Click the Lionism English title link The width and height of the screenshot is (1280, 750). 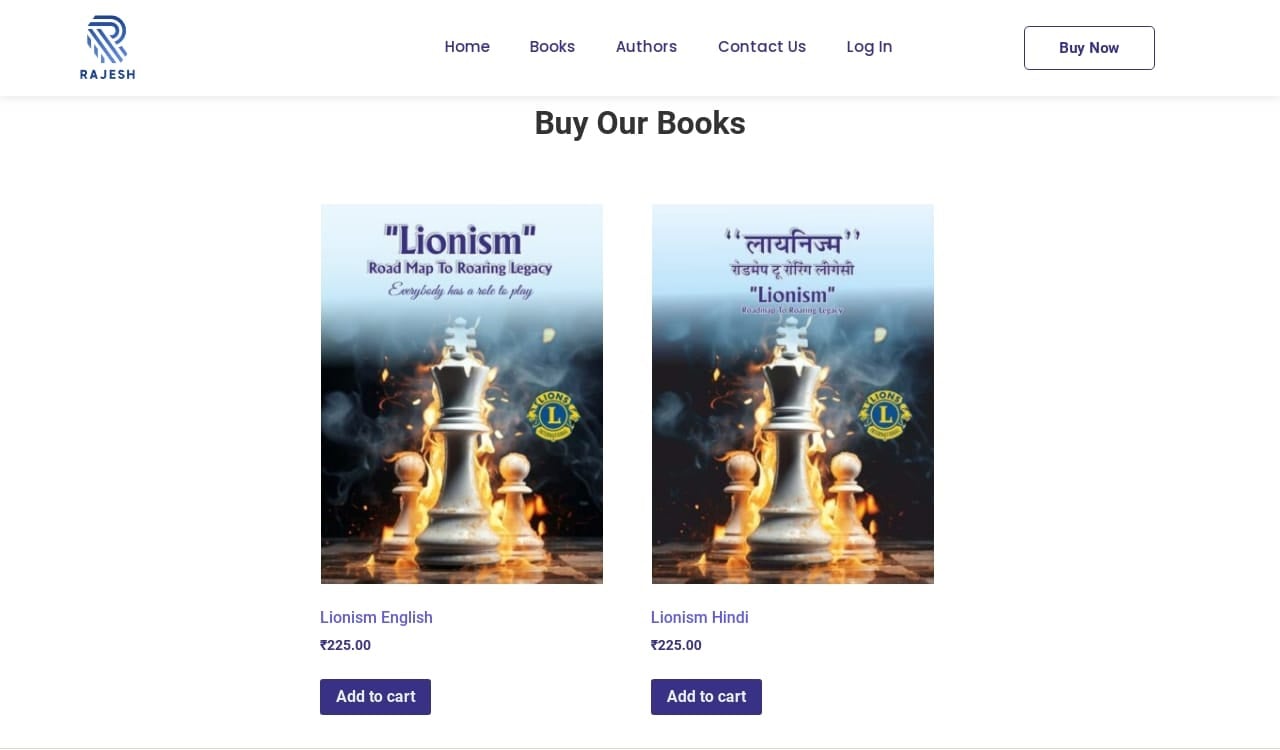376,618
